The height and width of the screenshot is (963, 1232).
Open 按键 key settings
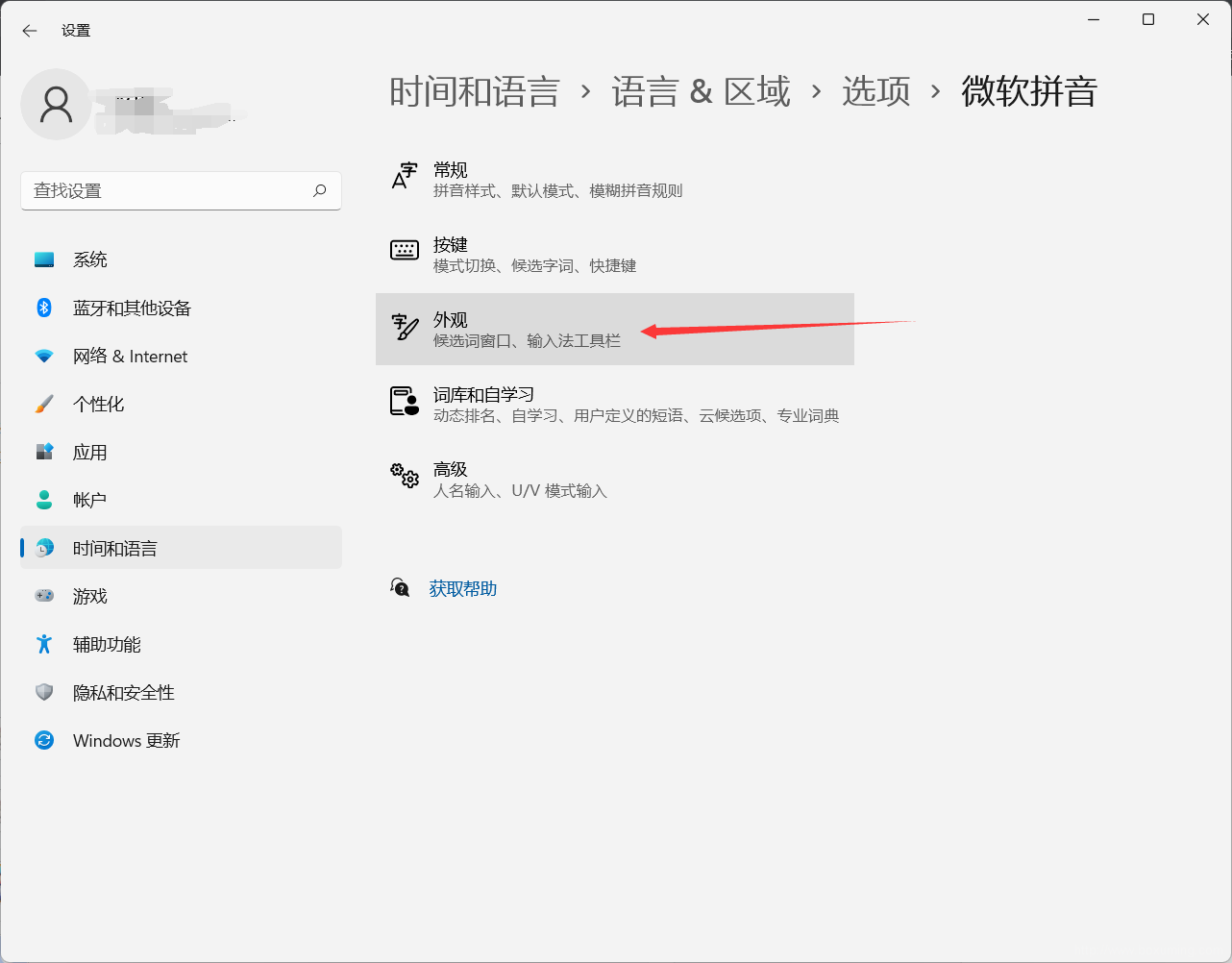tap(615, 254)
